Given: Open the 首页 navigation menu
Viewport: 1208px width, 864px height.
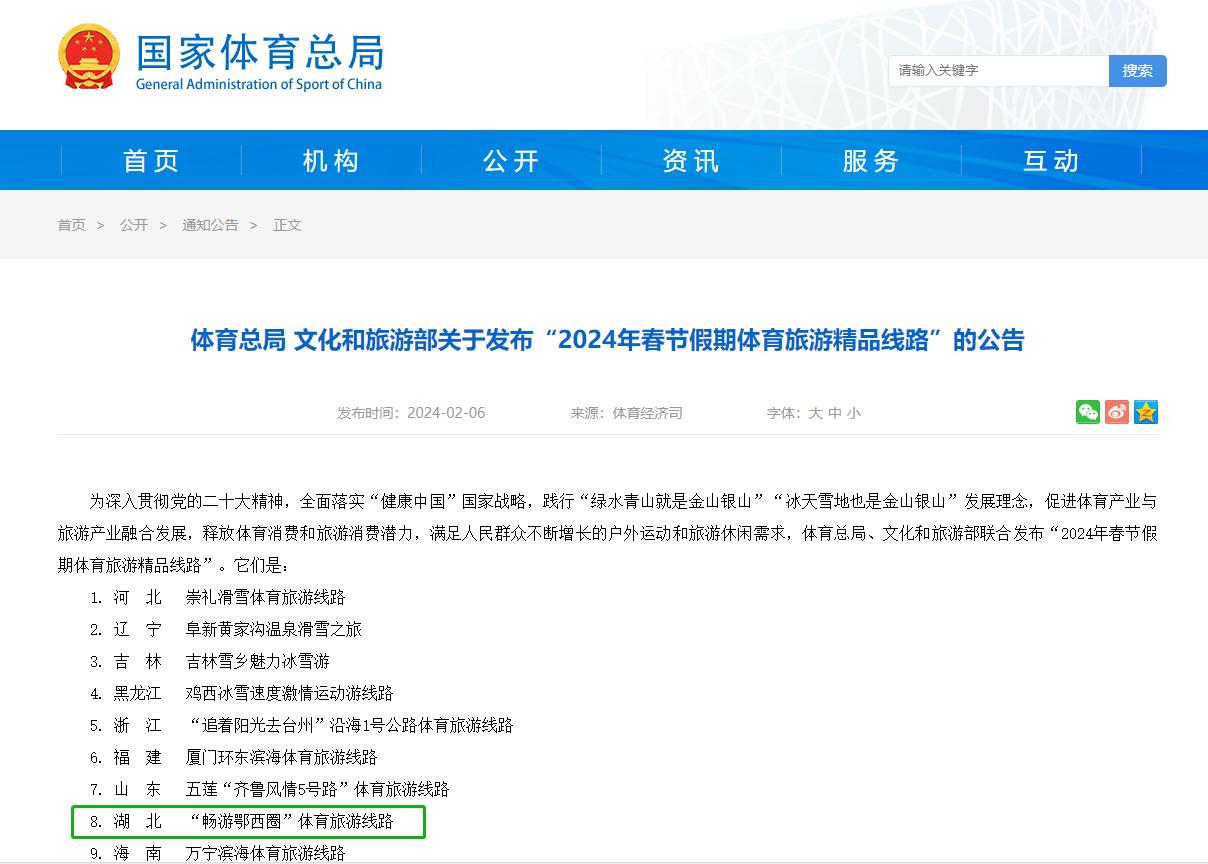Looking at the screenshot, I should click(152, 160).
